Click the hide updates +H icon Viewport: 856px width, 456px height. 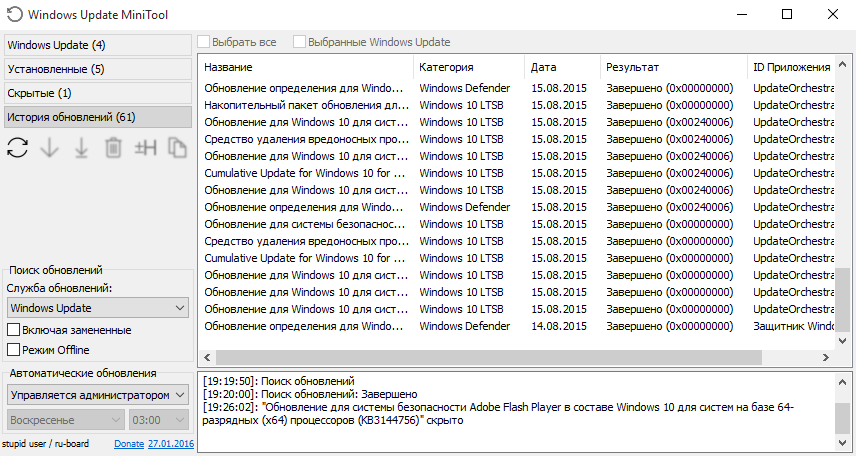click(x=145, y=148)
